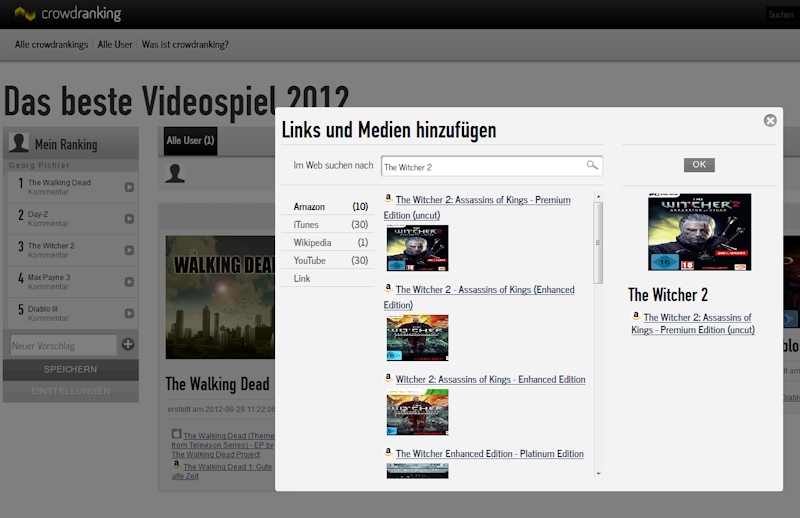Click Xbox Enhanced Edition cover thumbnail
This screenshot has height=518, width=800.
click(417, 412)
